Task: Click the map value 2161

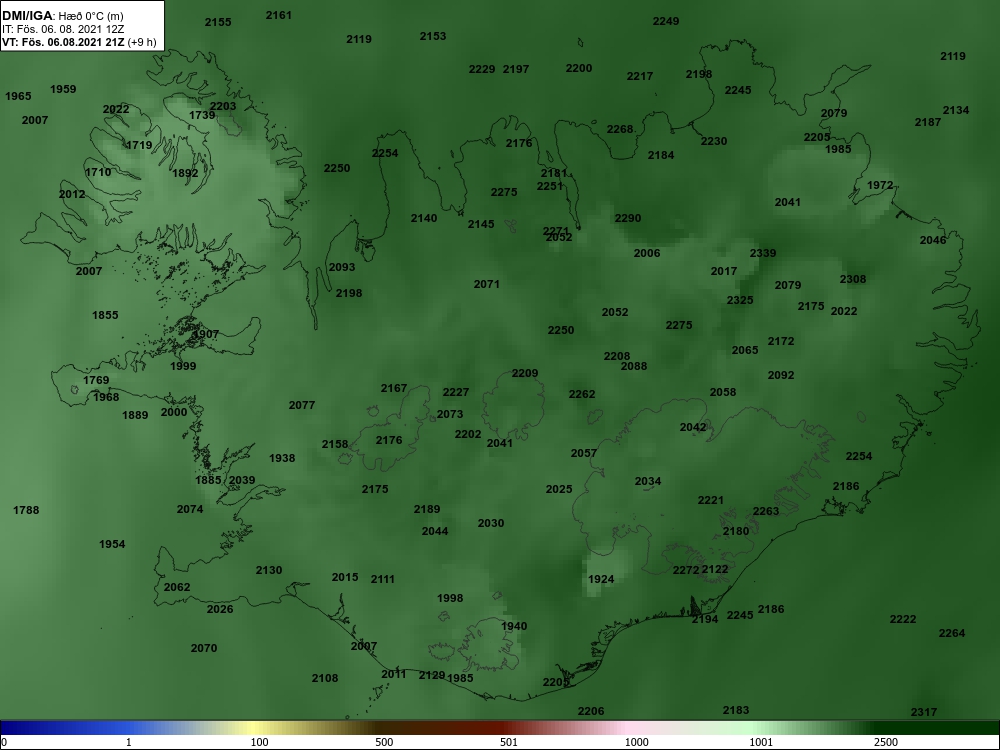Action: [279, 15]
